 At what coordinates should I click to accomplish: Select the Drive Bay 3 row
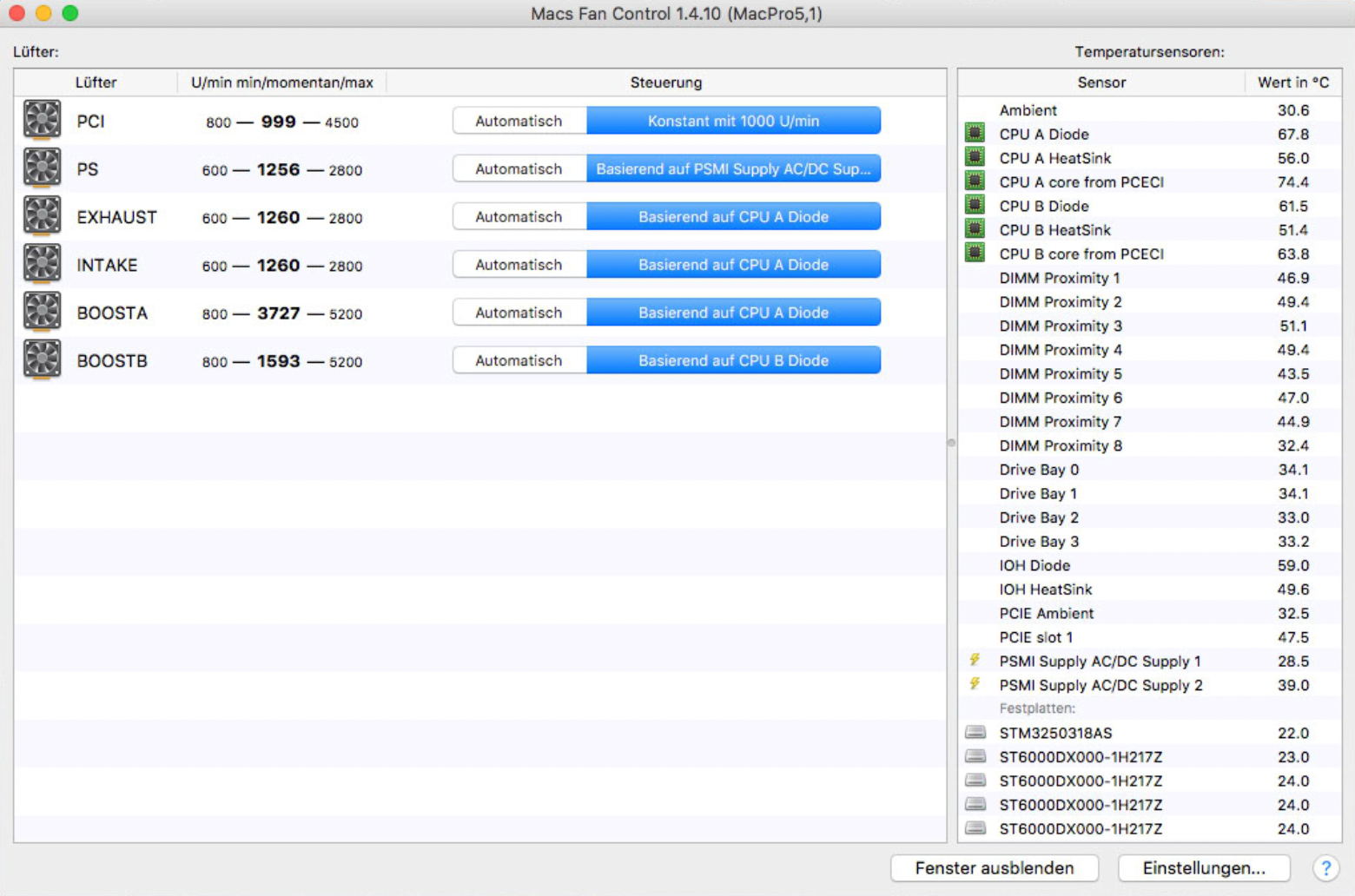tap(1150, 541)
